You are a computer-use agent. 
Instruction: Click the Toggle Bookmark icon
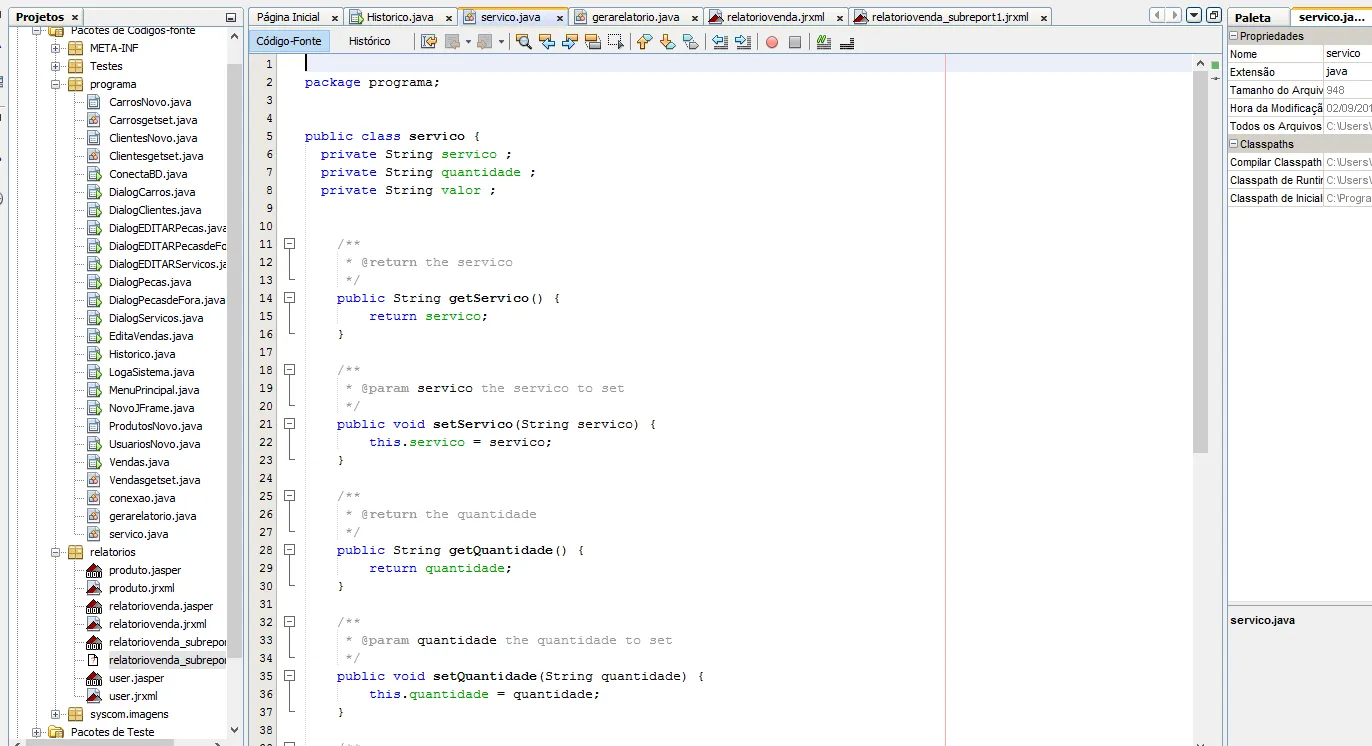[x=691, y=42]
